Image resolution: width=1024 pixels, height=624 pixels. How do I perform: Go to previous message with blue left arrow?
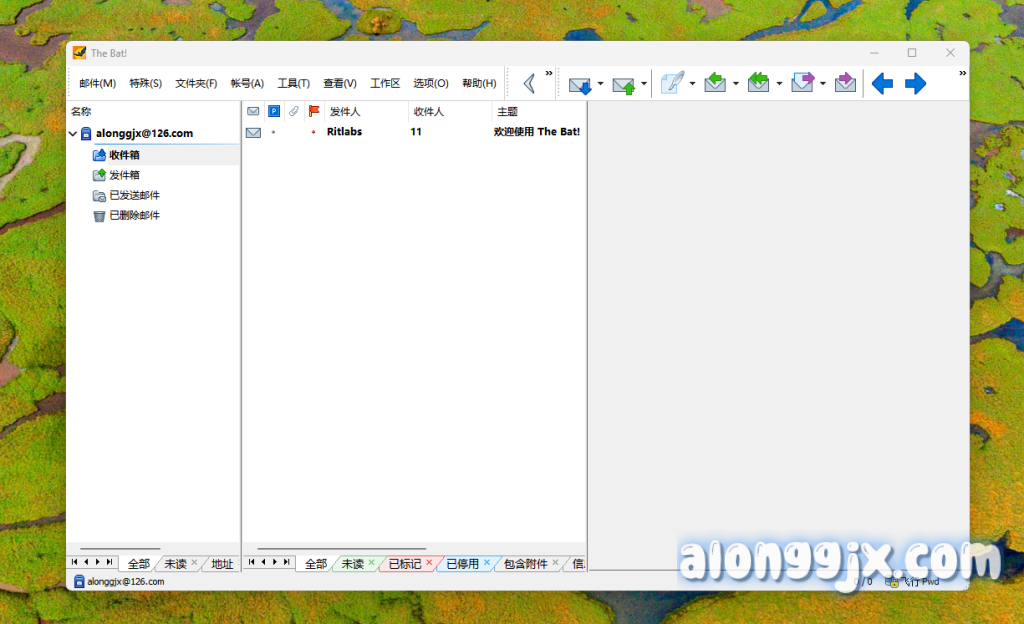coord(882,84)
